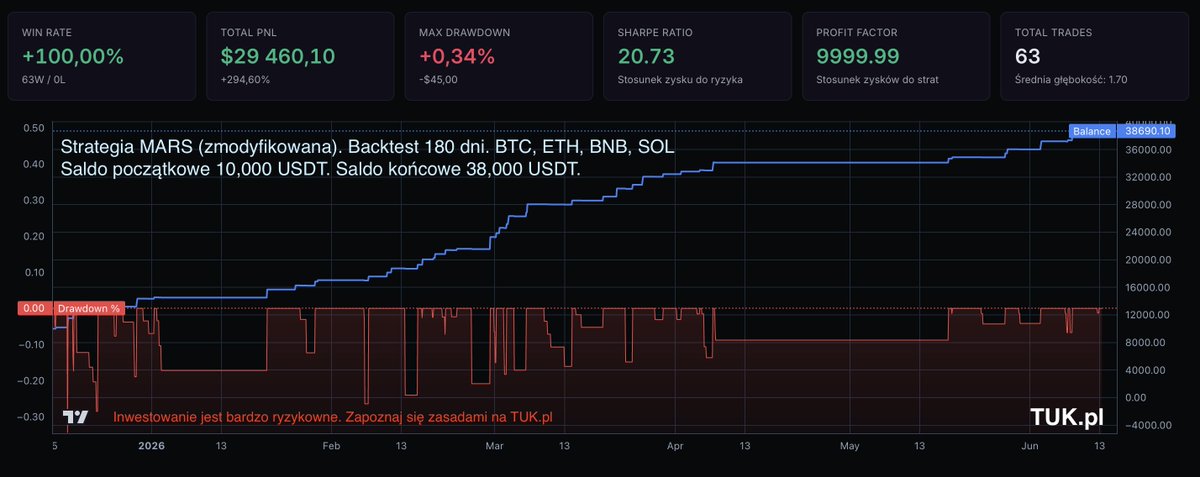Viewport: 1200px width, 477px height.
Task: Click 'Średnia głębokość: 1.70' caption
Action: coord(1071,80)
